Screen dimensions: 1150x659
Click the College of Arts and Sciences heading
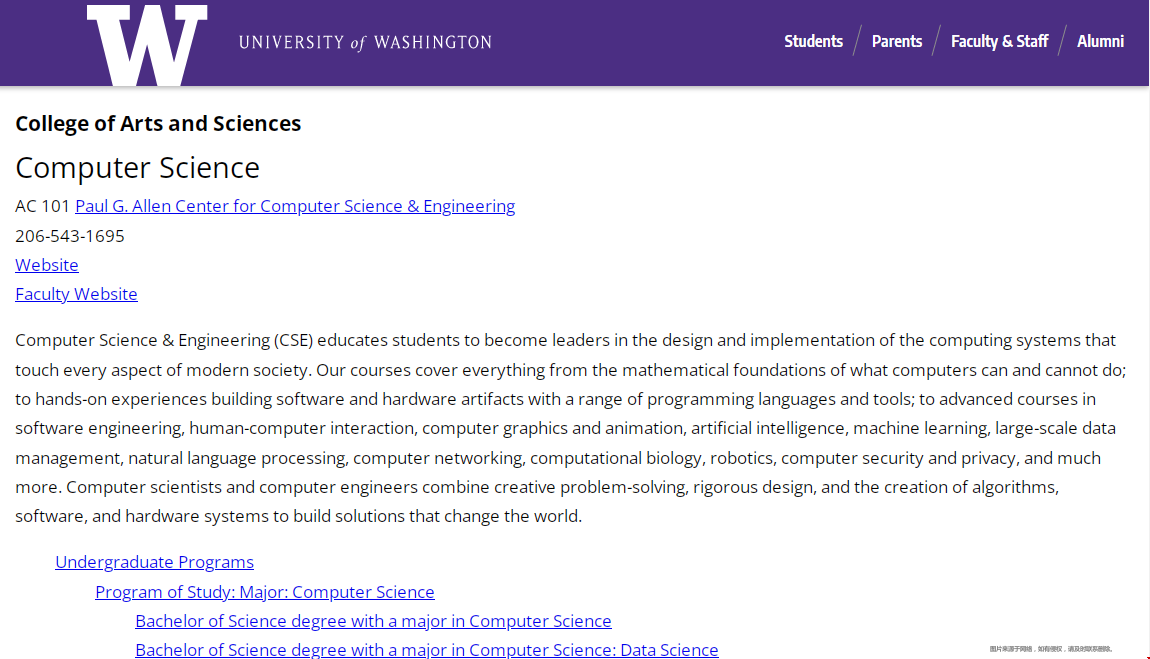click(157, 123)
